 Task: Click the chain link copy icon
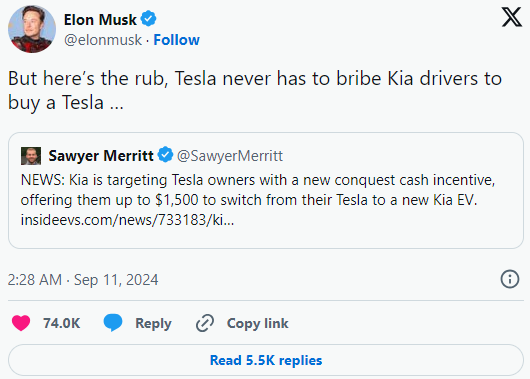[205, 323]
